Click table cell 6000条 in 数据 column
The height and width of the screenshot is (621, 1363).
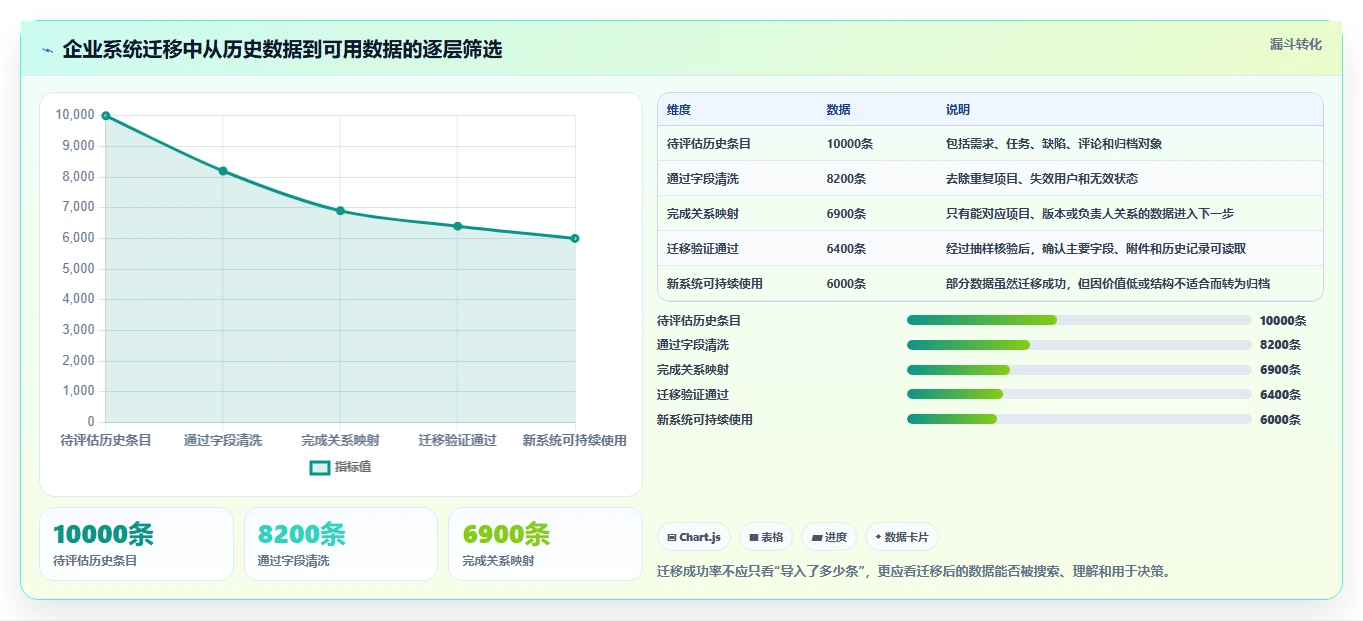(x=847, y=284)
